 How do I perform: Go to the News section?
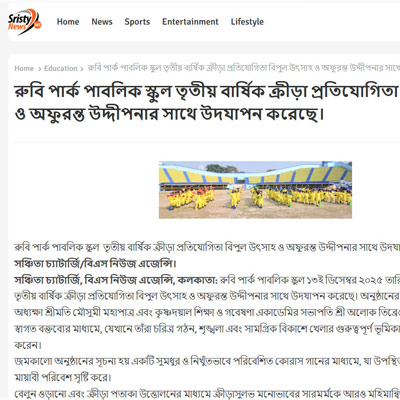coord(102,22)
